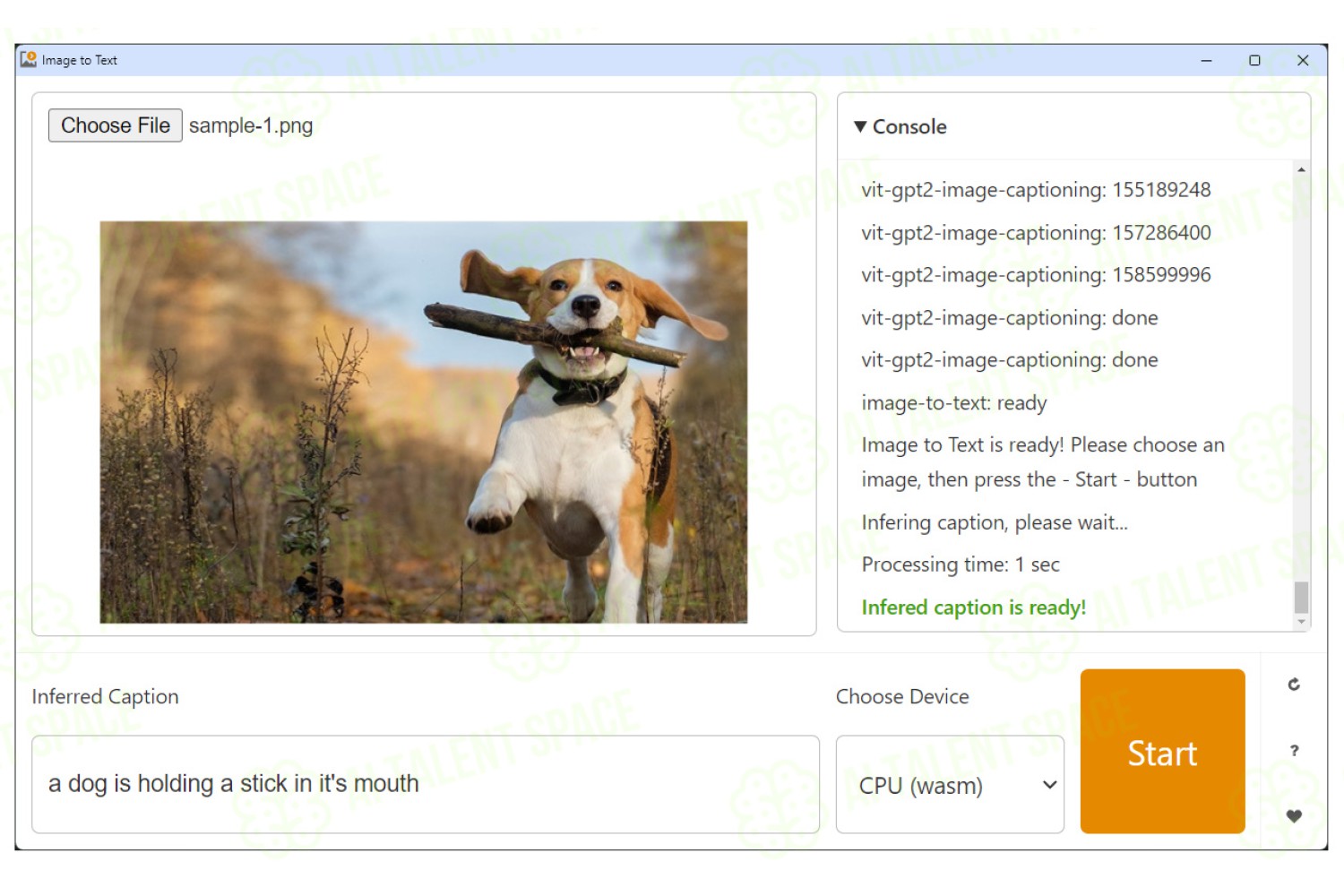
Task: Click the heart icon below help
Action: pos(1294,816)
